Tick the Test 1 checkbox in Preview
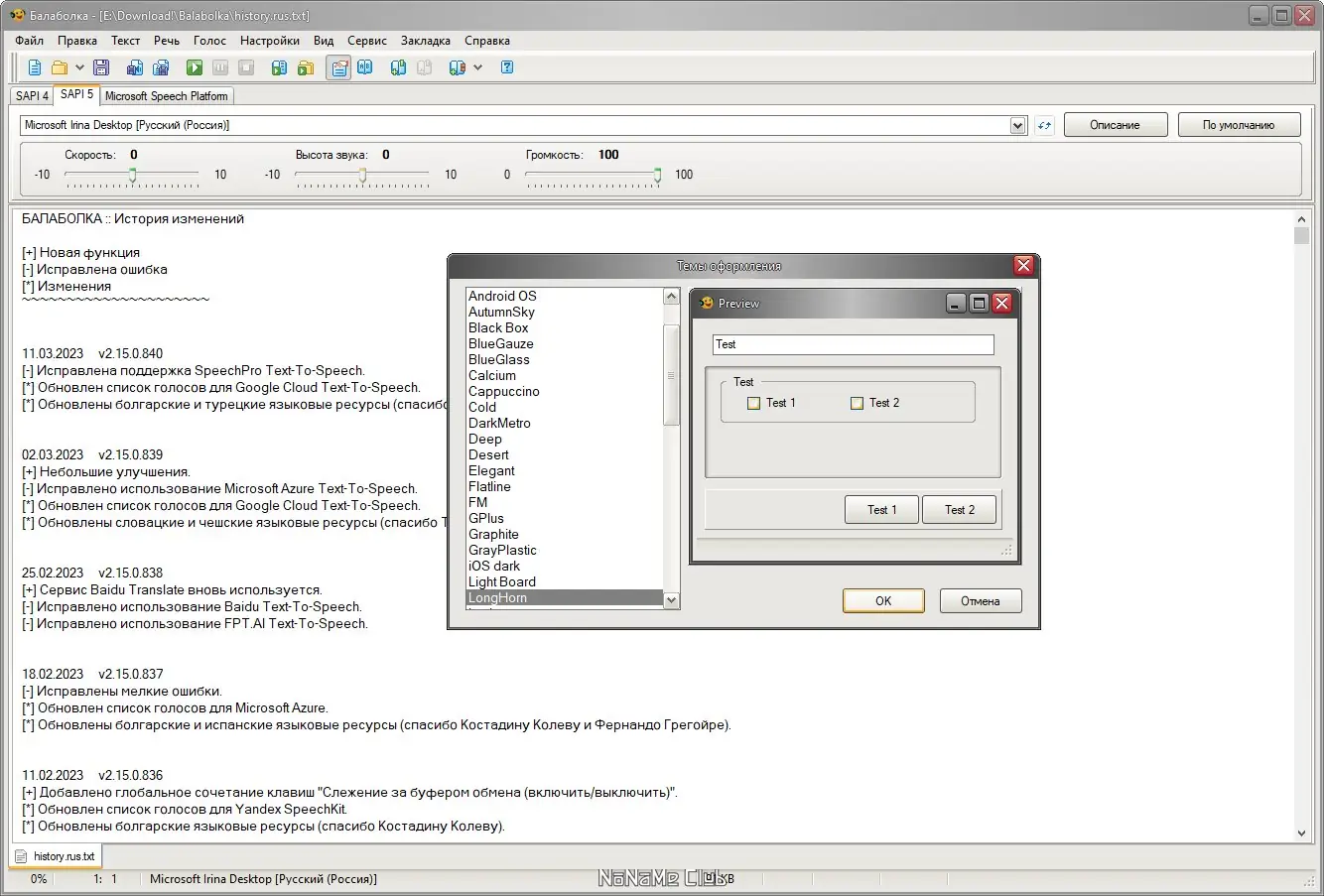Image resolution: width=1324 pixels, height=896 pixels. [753, 403]
